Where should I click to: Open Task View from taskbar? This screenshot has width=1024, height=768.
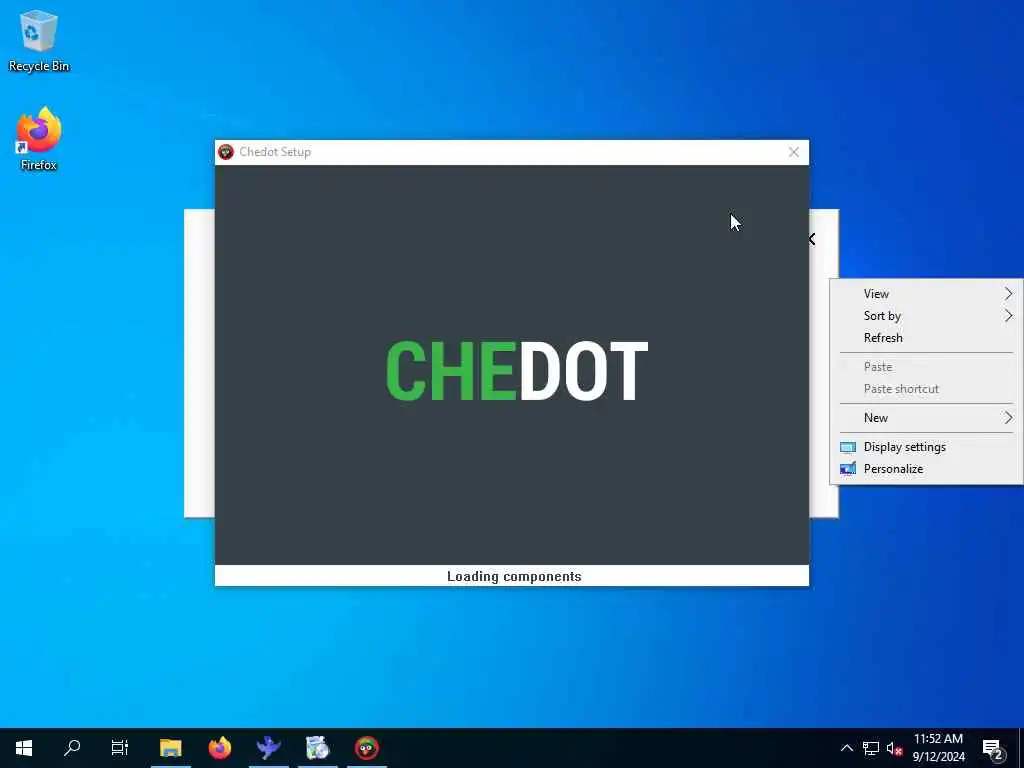(120, 748)
